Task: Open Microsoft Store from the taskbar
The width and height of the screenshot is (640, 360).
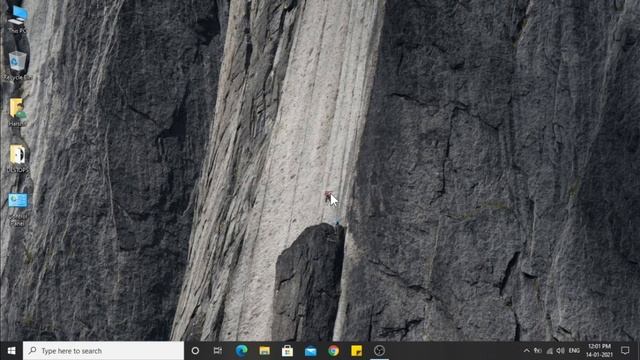Action: (x=287, y=351)
